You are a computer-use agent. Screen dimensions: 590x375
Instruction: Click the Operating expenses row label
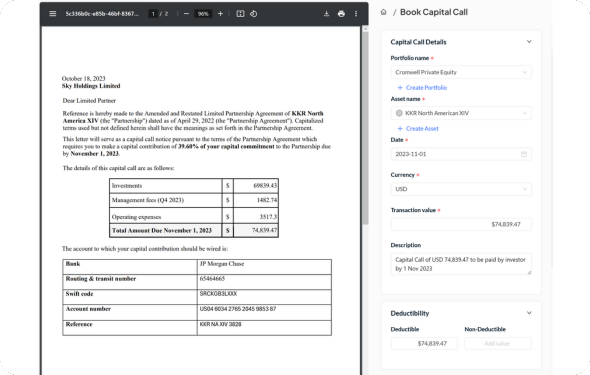click(136, 217)
